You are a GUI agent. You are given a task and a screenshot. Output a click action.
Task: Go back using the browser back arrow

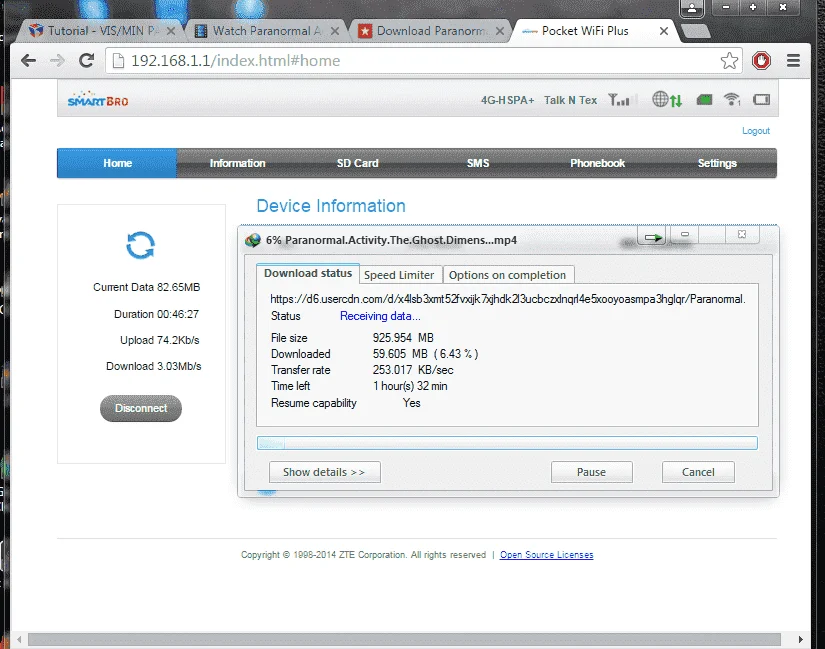click(28, 61)
